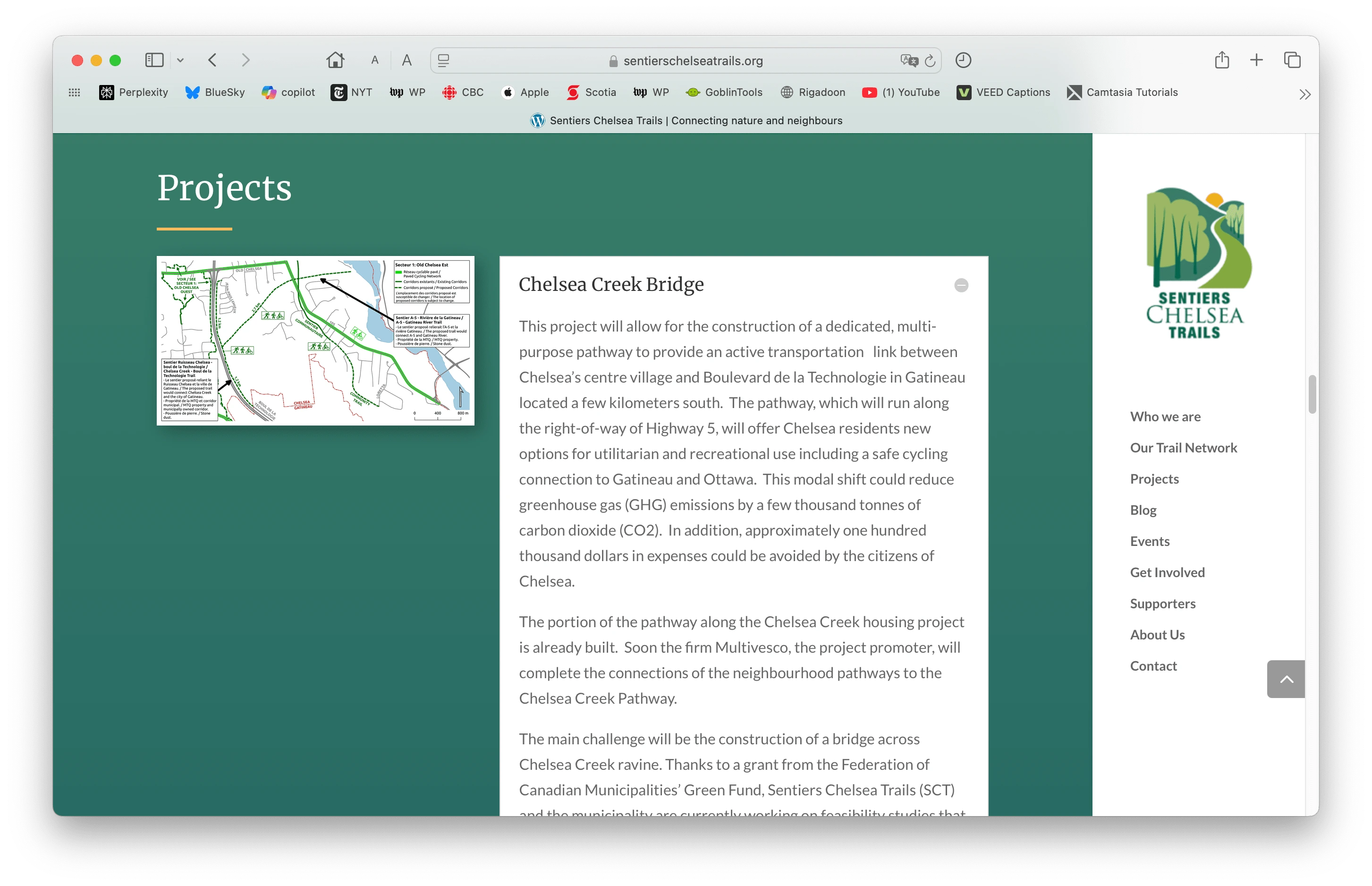Open the BlueSky bookmark
1372x886 pixels.
215,93
